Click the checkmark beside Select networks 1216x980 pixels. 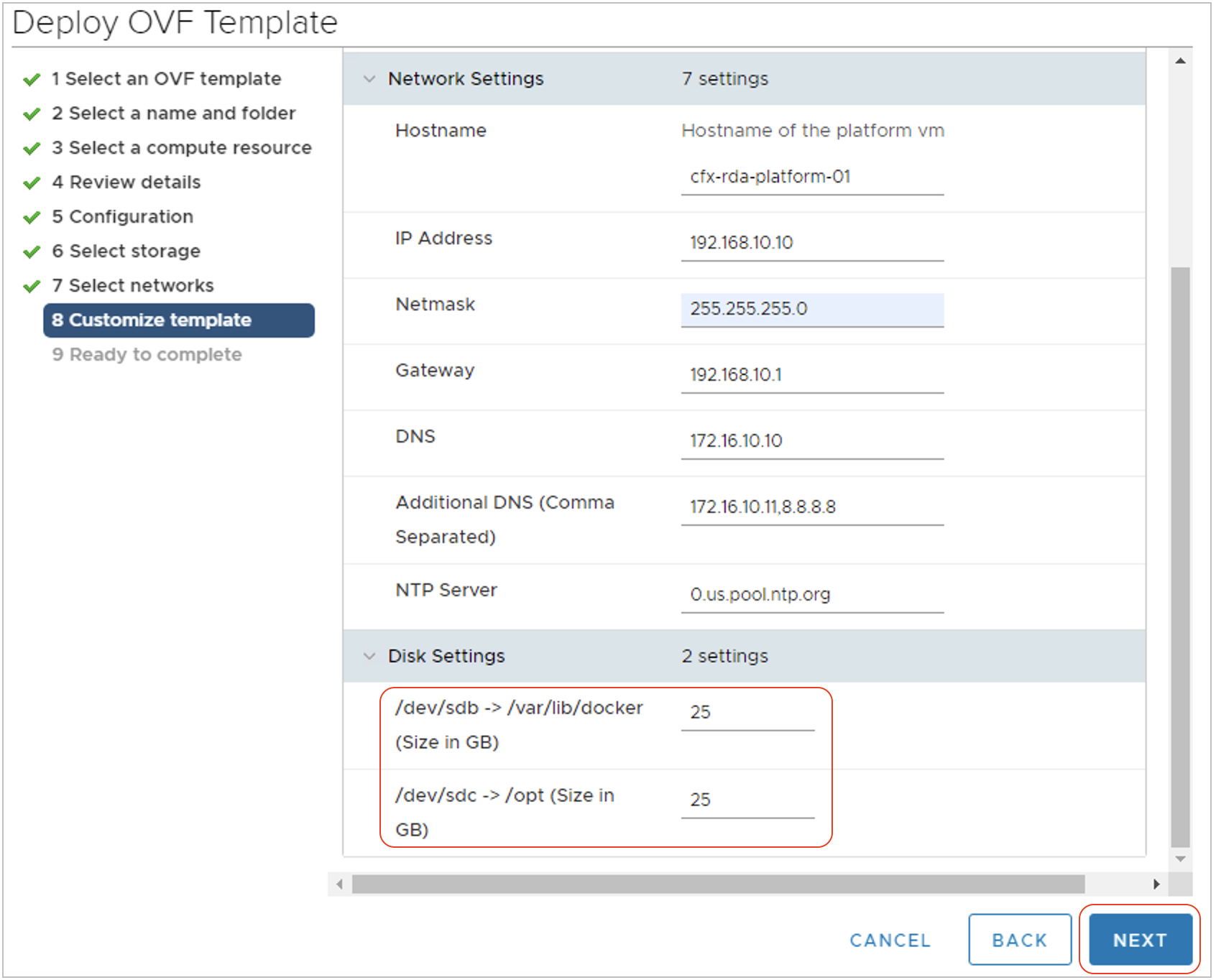(x=32, y=286)
